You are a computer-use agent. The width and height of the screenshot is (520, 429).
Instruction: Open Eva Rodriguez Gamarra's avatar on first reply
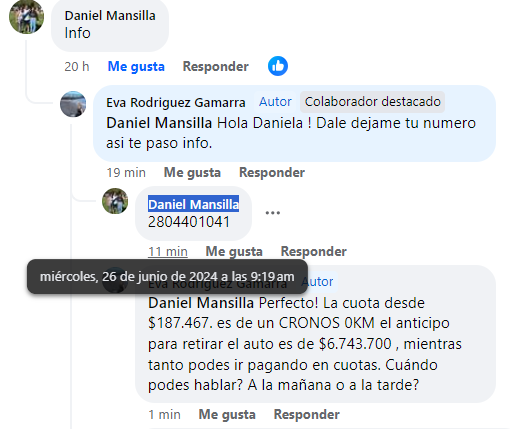click(x=73, y=104)
